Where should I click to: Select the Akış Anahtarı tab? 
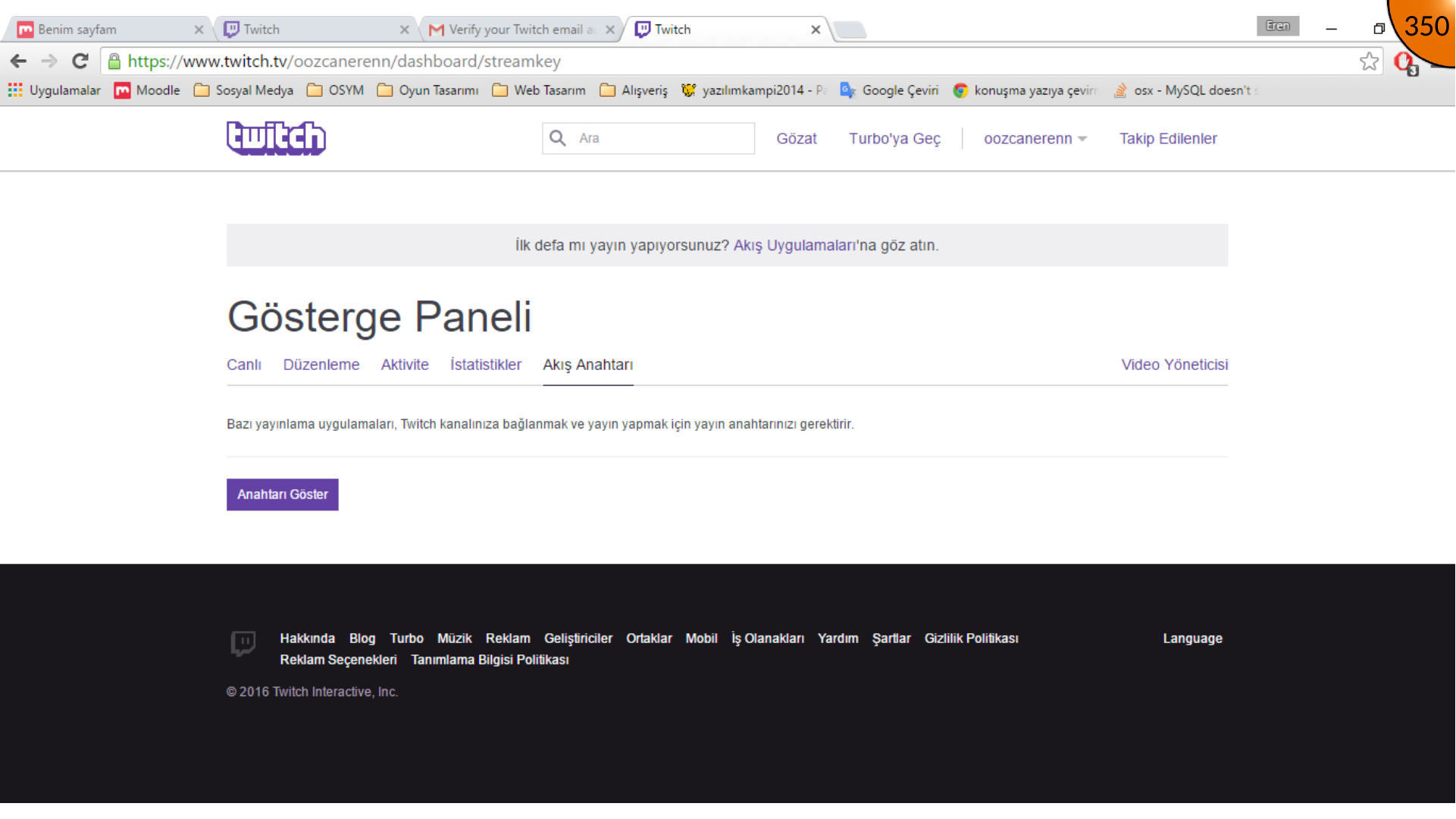point(588,365)
